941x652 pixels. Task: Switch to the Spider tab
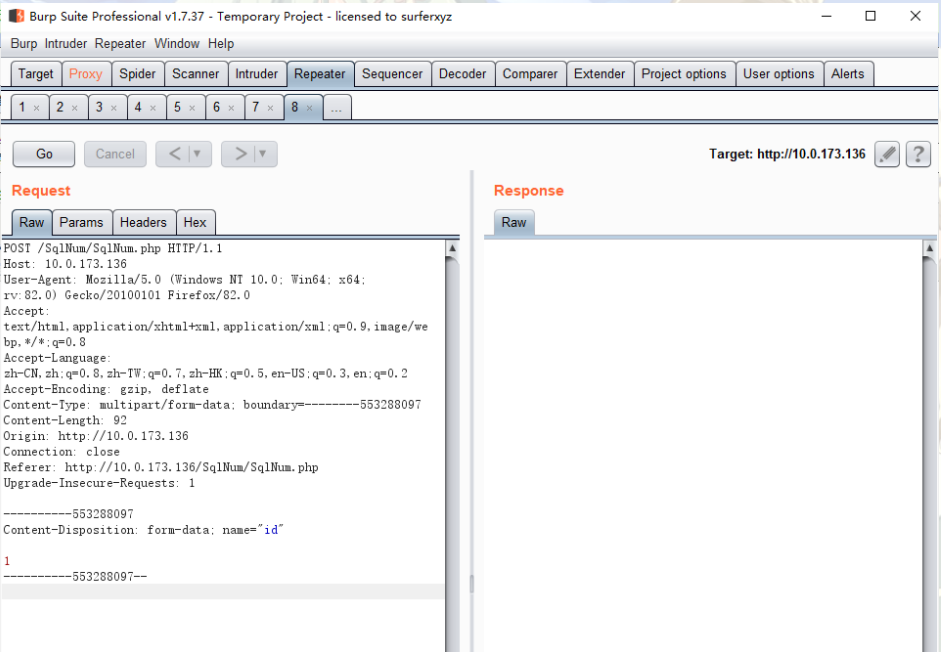click(x=137, y=74)
